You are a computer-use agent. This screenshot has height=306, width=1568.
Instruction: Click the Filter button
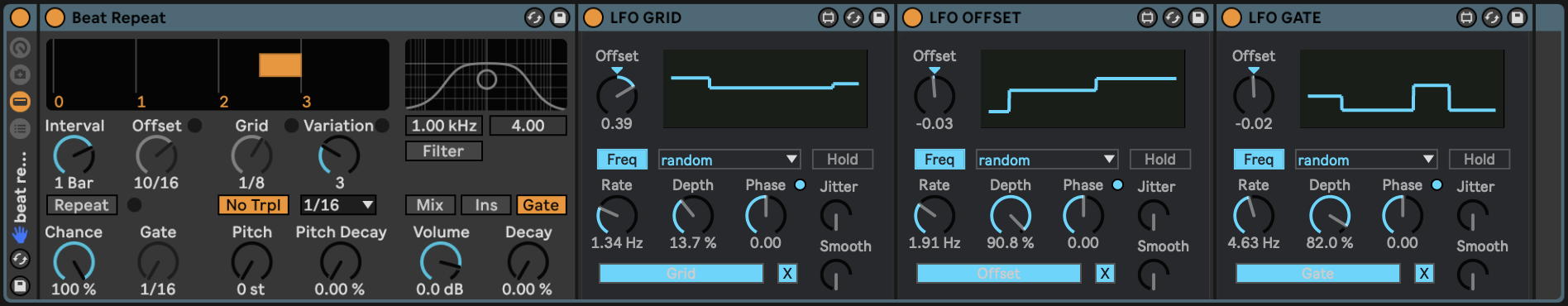coord(443,151)
